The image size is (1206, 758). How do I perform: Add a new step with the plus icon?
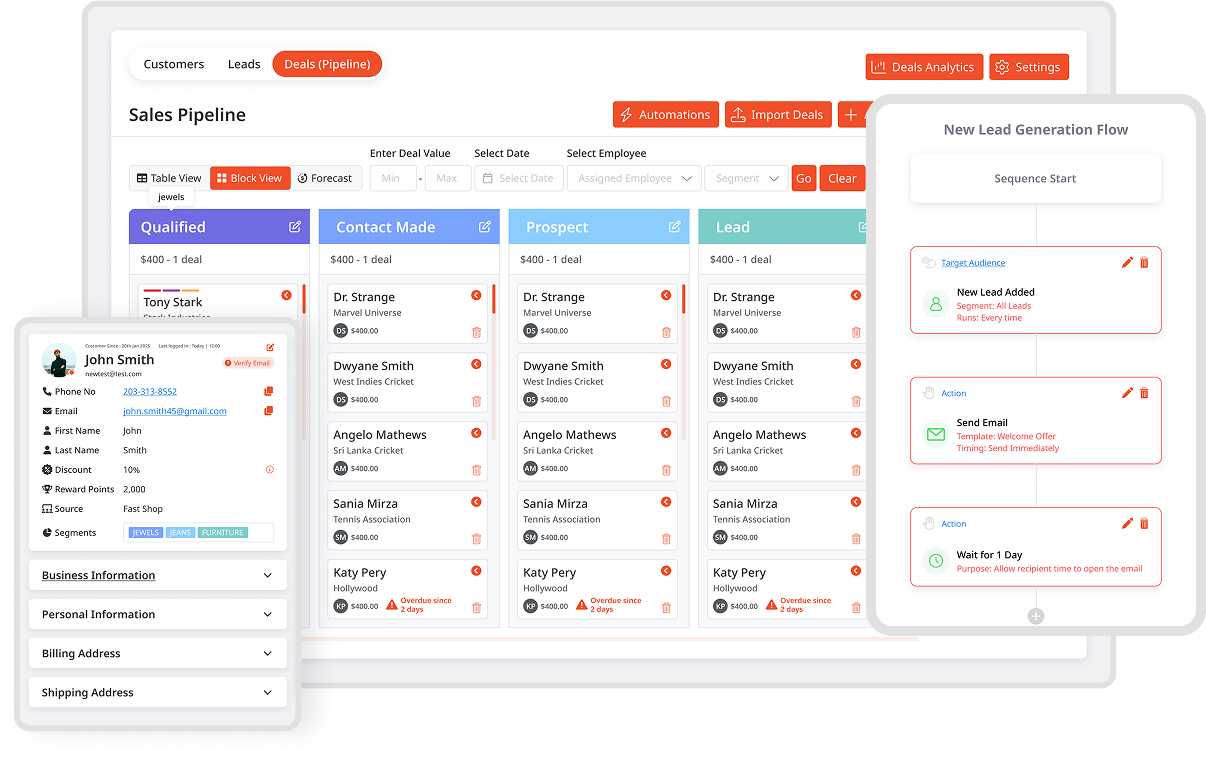[1036, 616]
